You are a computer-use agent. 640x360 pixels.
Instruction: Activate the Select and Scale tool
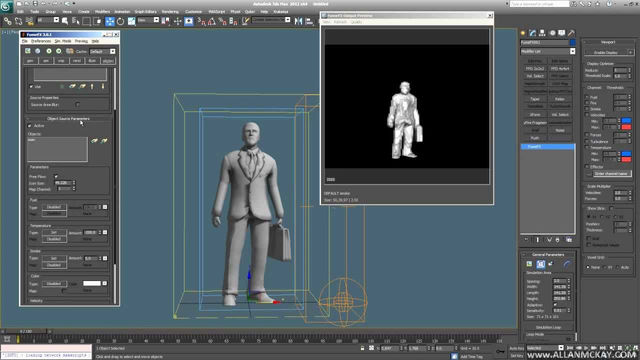(131, 21)
